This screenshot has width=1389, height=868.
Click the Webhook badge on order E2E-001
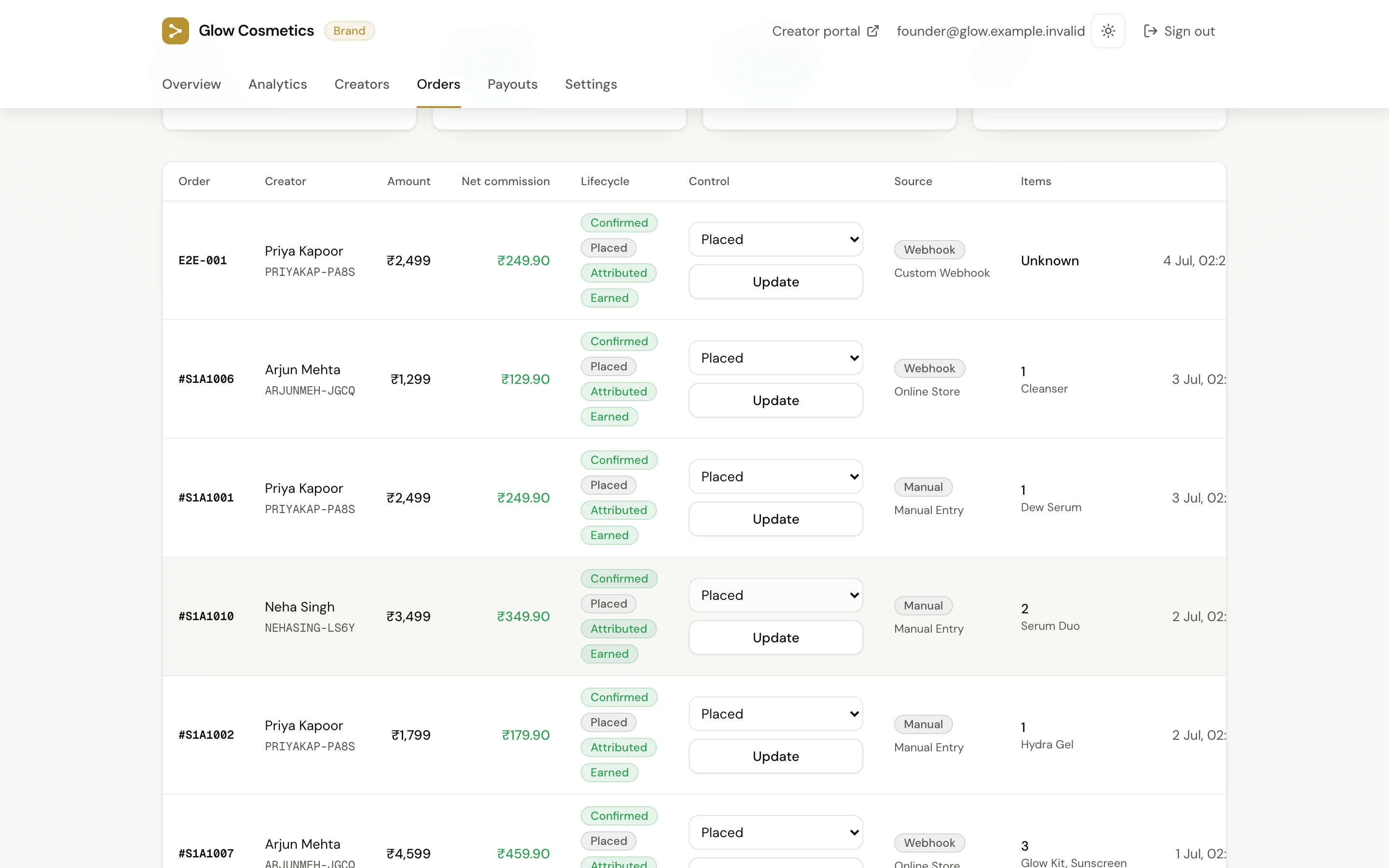coord(929,250)
